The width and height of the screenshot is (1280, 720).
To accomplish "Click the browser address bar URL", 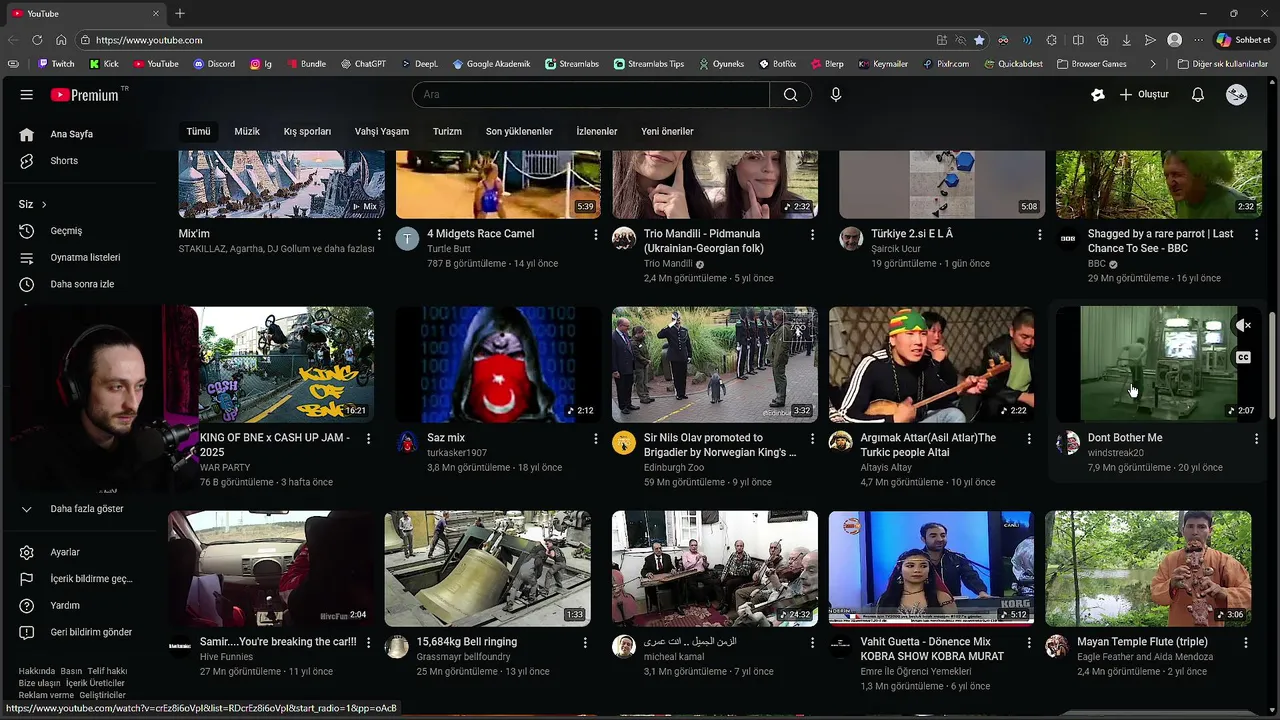I will pos(149,40).
